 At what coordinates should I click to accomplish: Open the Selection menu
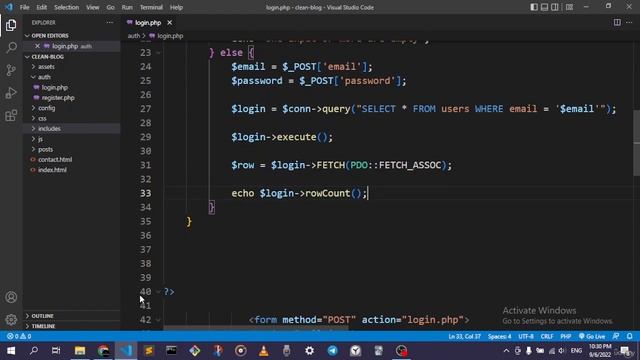click(66, 7)
